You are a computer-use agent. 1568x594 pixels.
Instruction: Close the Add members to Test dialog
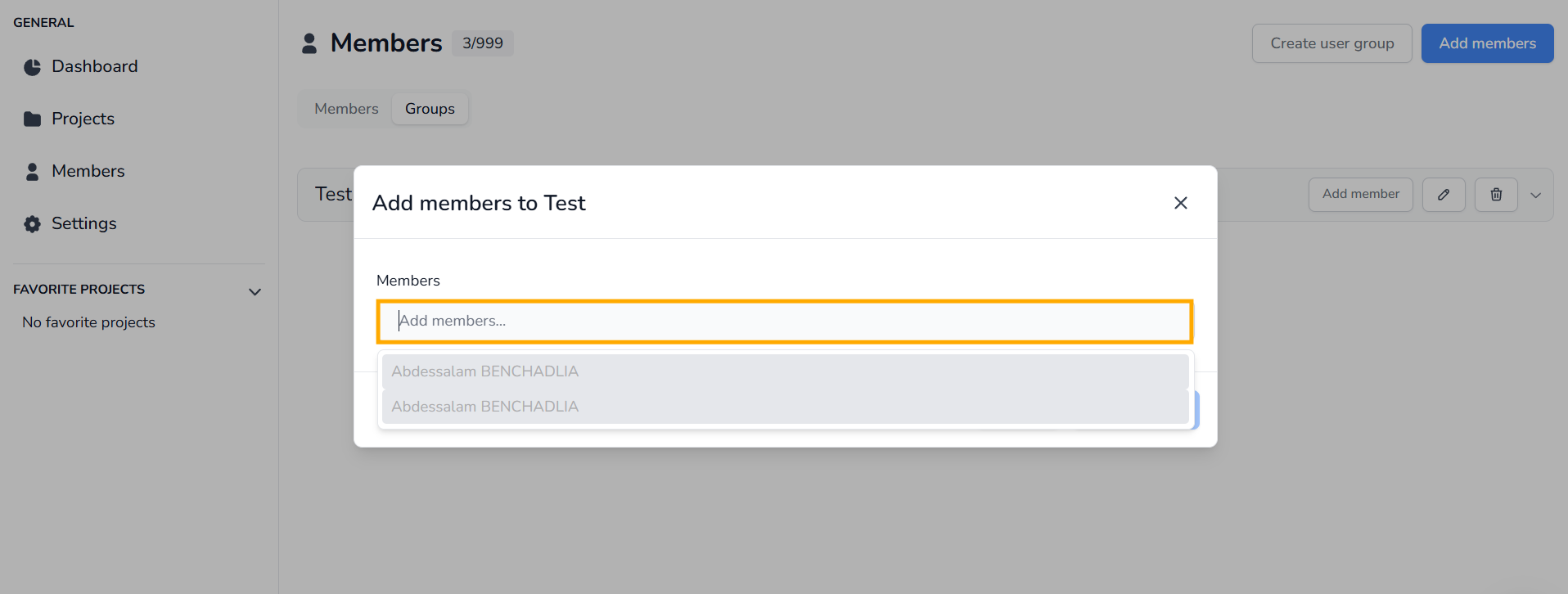point(1179,203)
